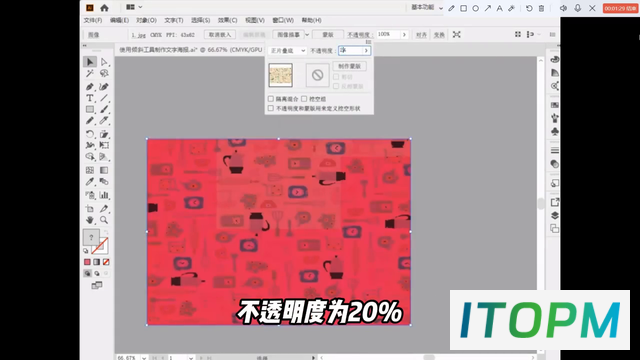Activate the Direct Selection arrow tool
The width and height of the screenshot is (640, 360).
coord(104,62)
